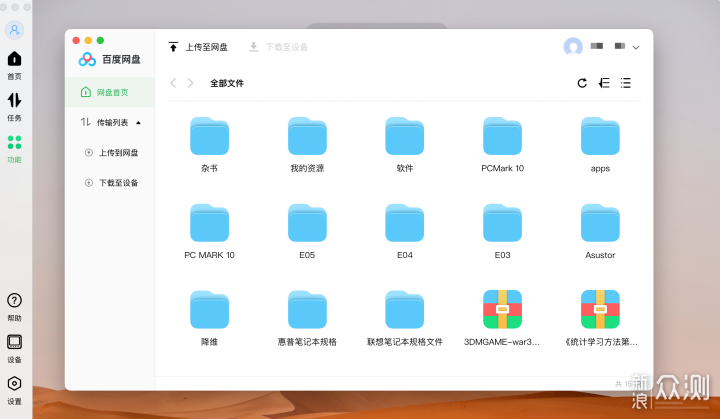The height and width of the screenshot is (419, 720).
Task: Open the user avatar profile
Action: [573, 46]
